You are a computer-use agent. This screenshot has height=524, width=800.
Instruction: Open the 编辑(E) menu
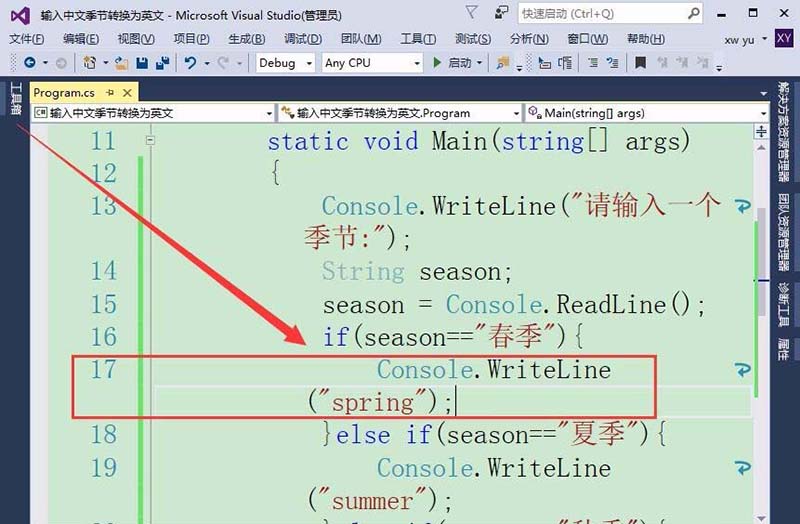coord(81,39)
